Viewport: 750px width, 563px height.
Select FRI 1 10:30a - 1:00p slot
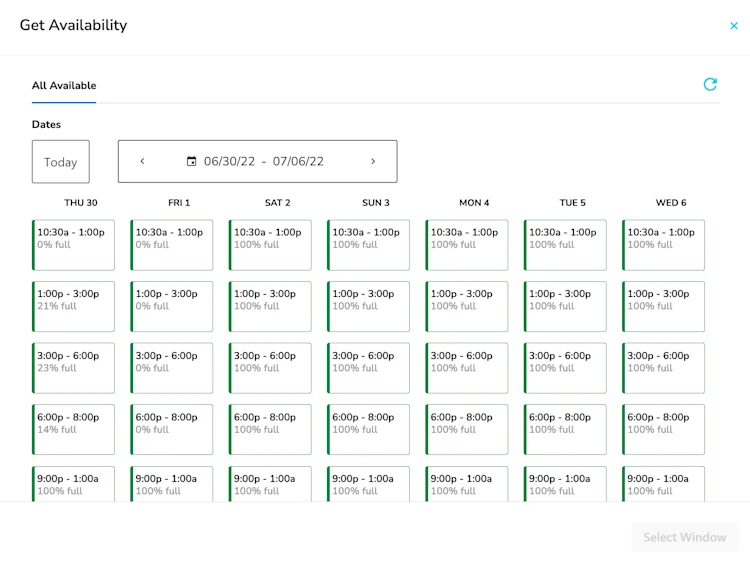click(x=172, y=245)
